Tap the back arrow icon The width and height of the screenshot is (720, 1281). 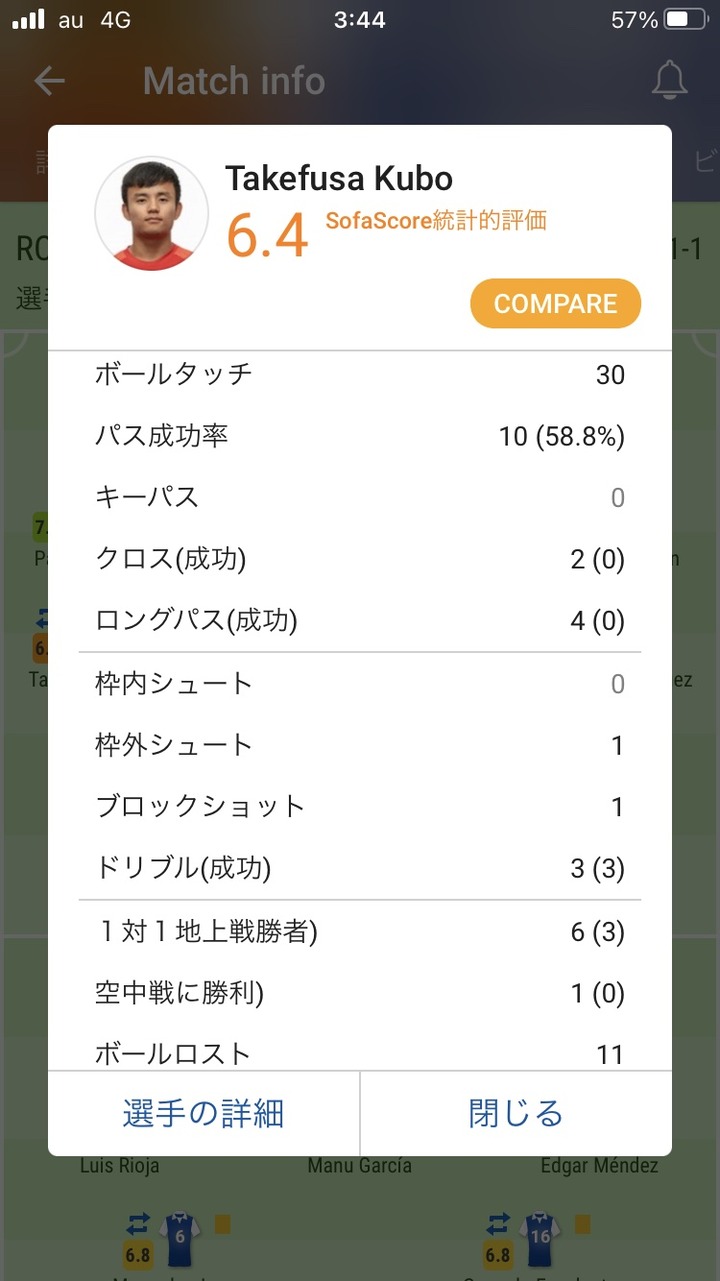[x=49, y=81]
